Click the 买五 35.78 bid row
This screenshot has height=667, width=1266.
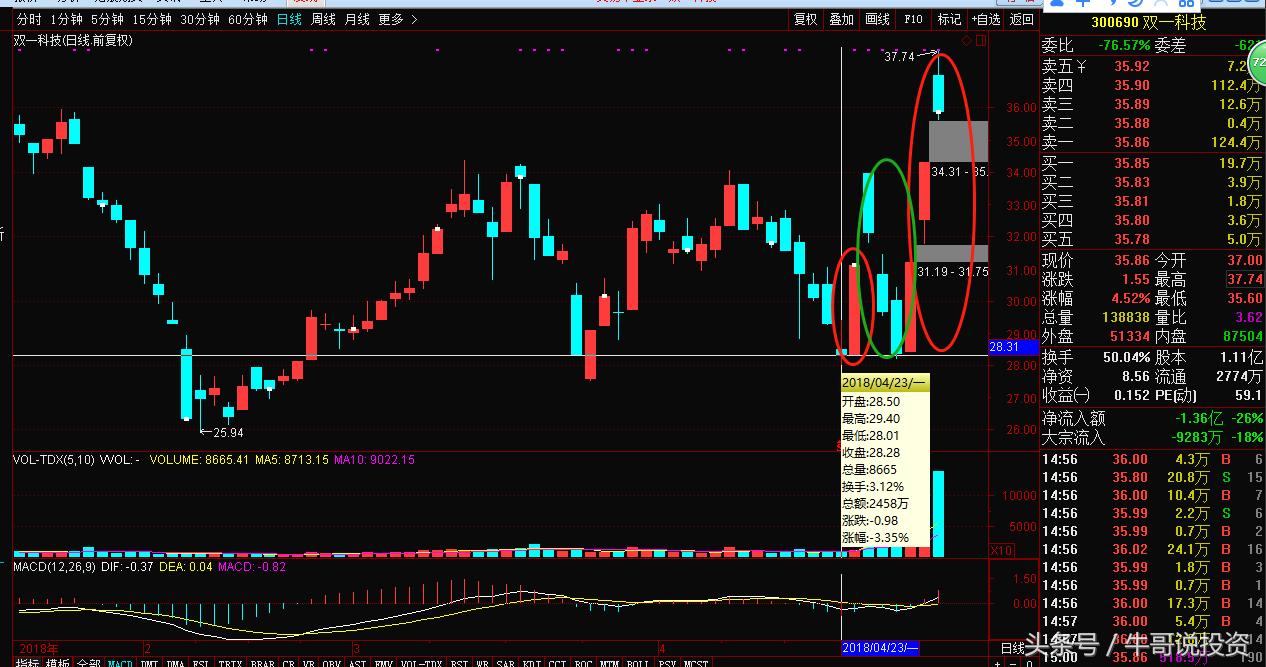pyautogui.click(x=1152, y=239)
